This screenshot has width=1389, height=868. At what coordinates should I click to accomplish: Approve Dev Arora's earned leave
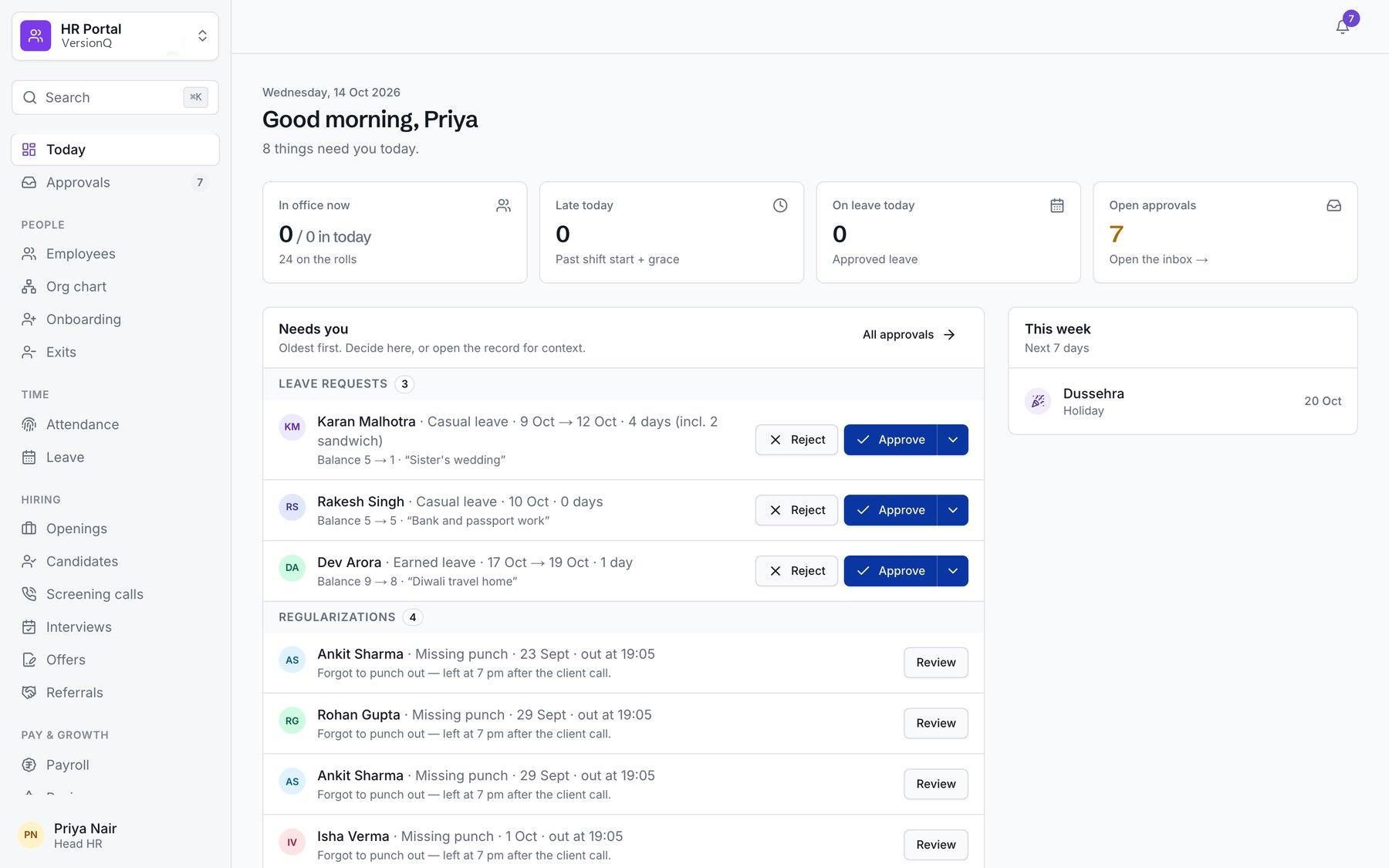pos(891,571)
